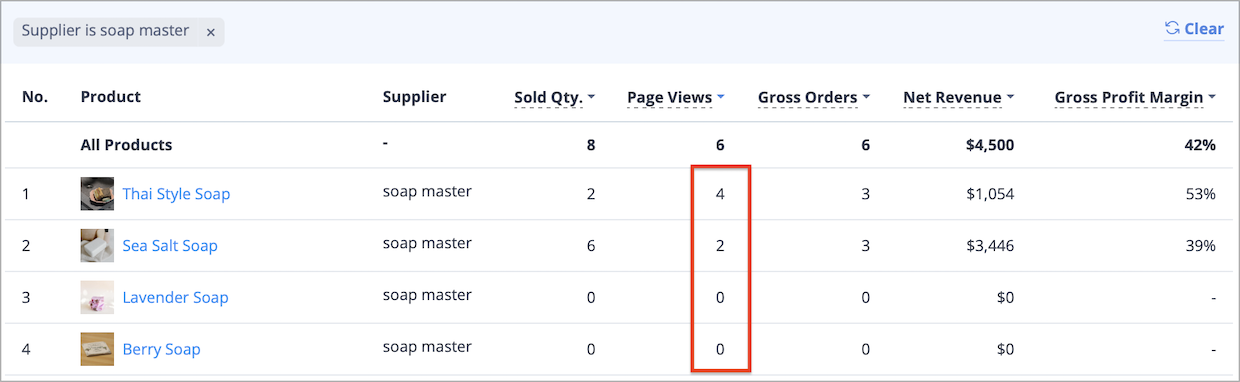The width and height of the screenshot is (1240, 382).
Task: Sort by the Net Revenue column arrow
Action: coord(1010,98)
